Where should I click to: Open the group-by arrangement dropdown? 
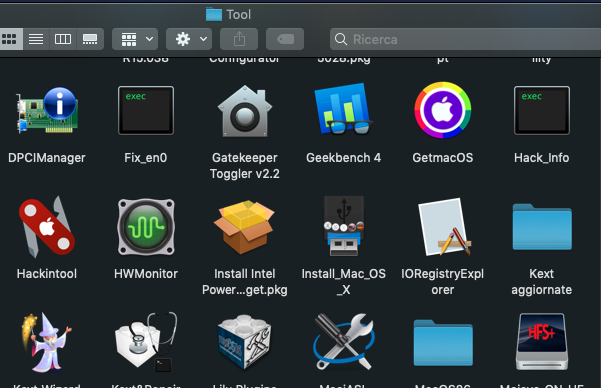pyautogui.click(x=135, y=39)
